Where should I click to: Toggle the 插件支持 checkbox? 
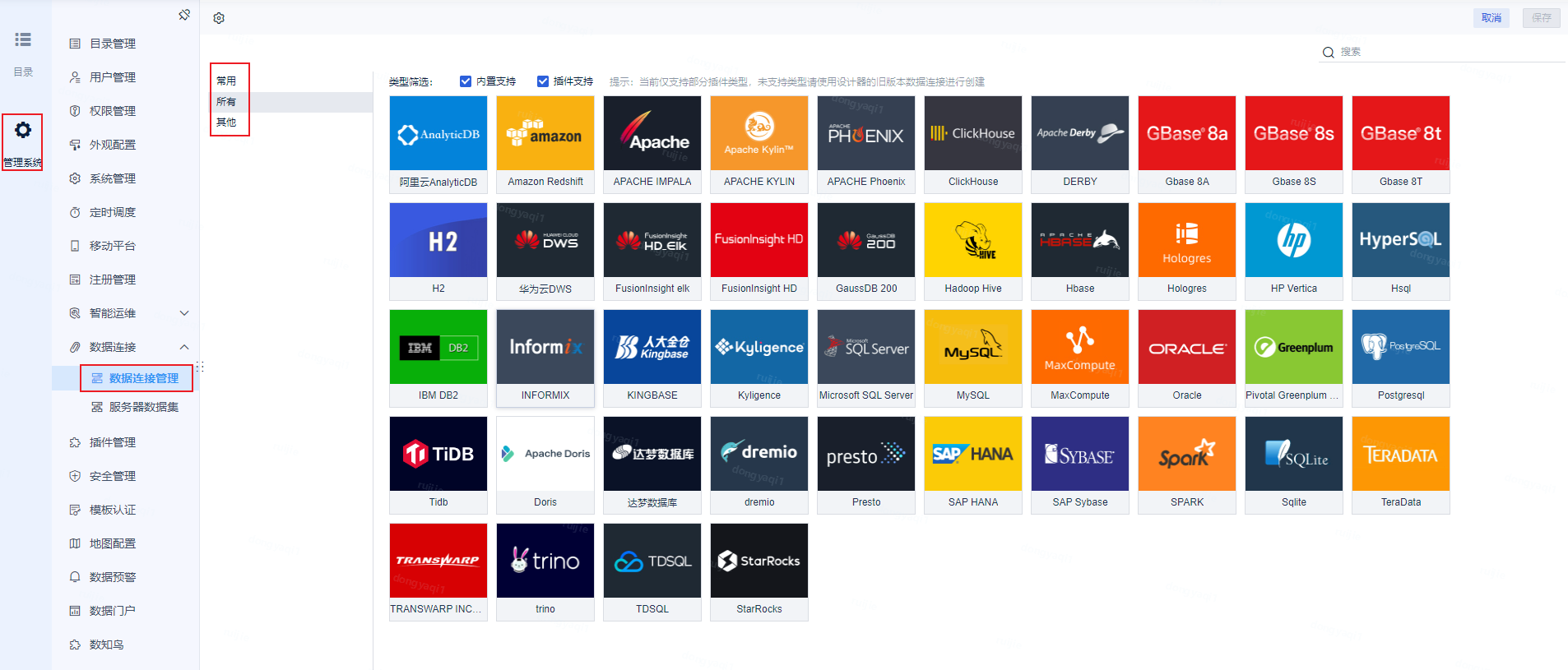[543, 81]
